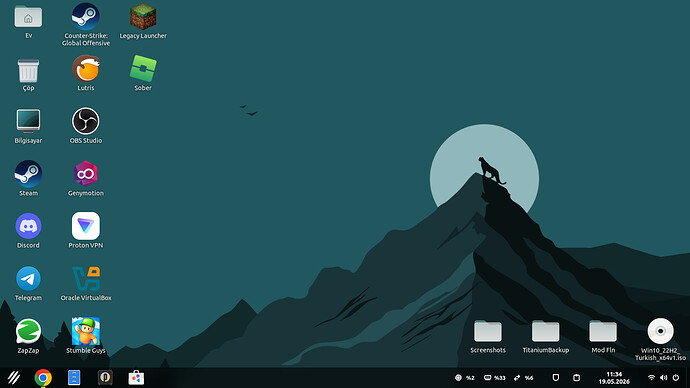Open the application menu in the taskbar

(14, 377)
